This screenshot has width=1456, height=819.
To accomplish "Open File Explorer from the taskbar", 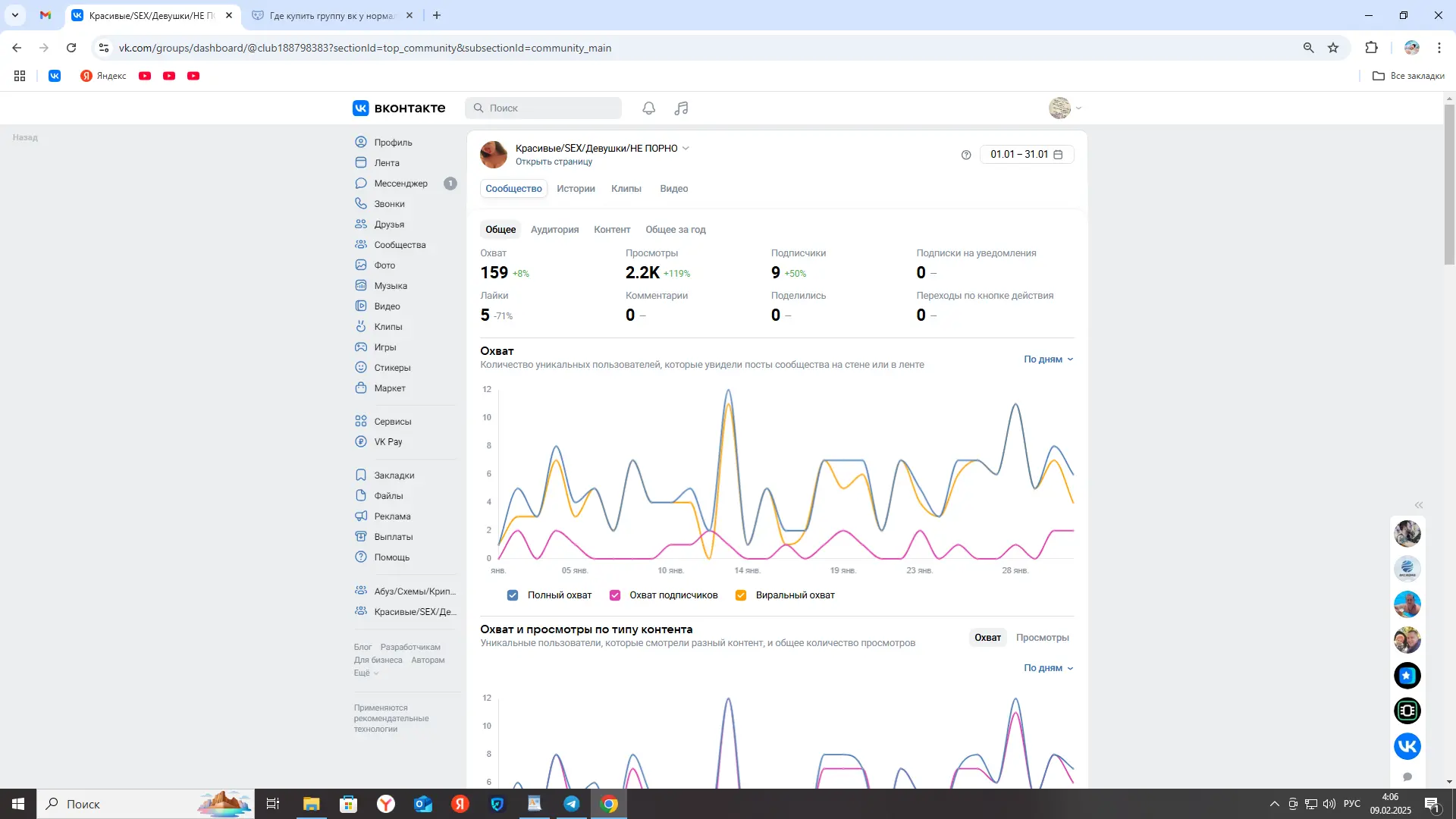I will tap(311, 804).
